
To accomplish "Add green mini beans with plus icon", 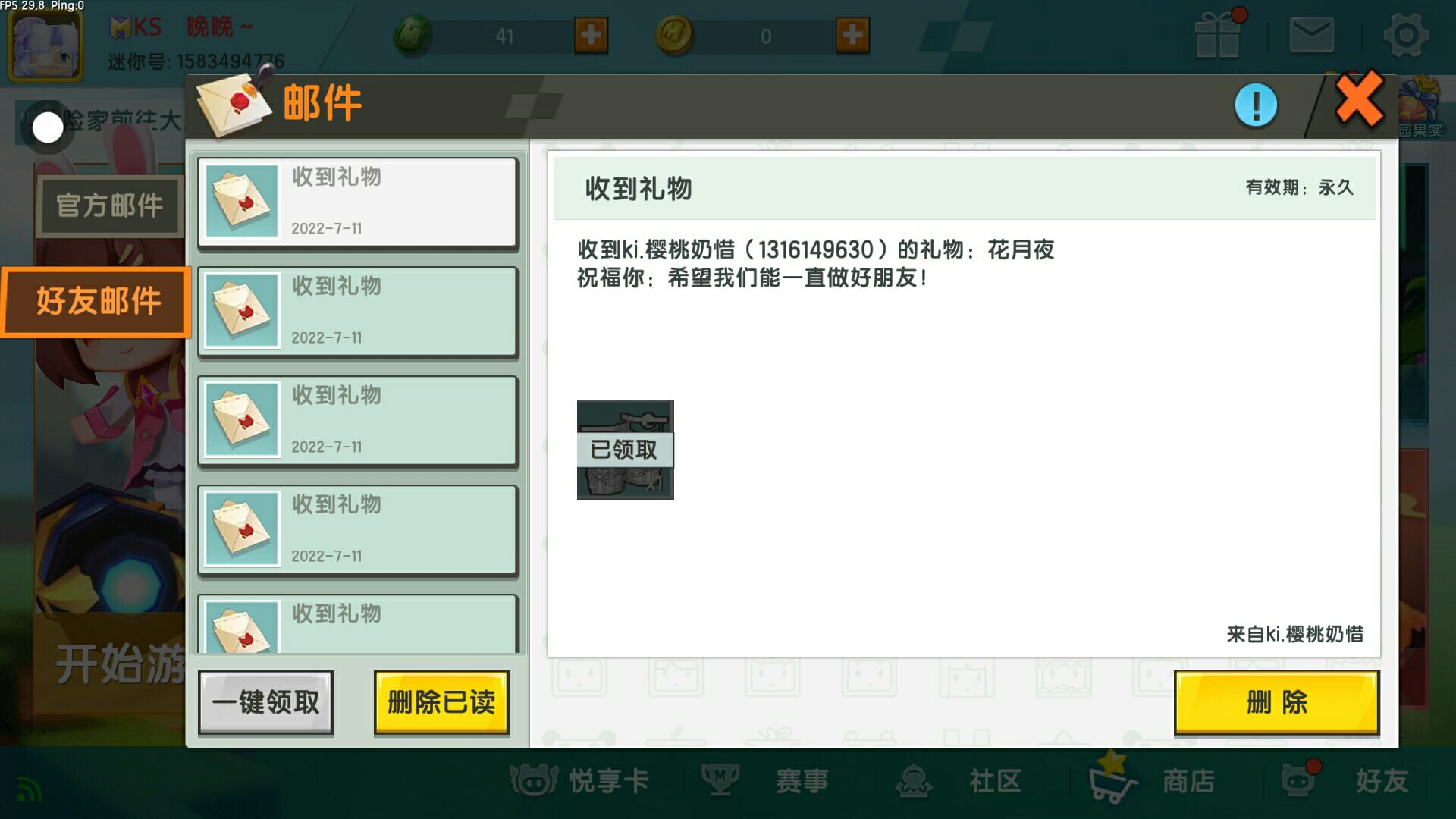I will click(591, 35).
